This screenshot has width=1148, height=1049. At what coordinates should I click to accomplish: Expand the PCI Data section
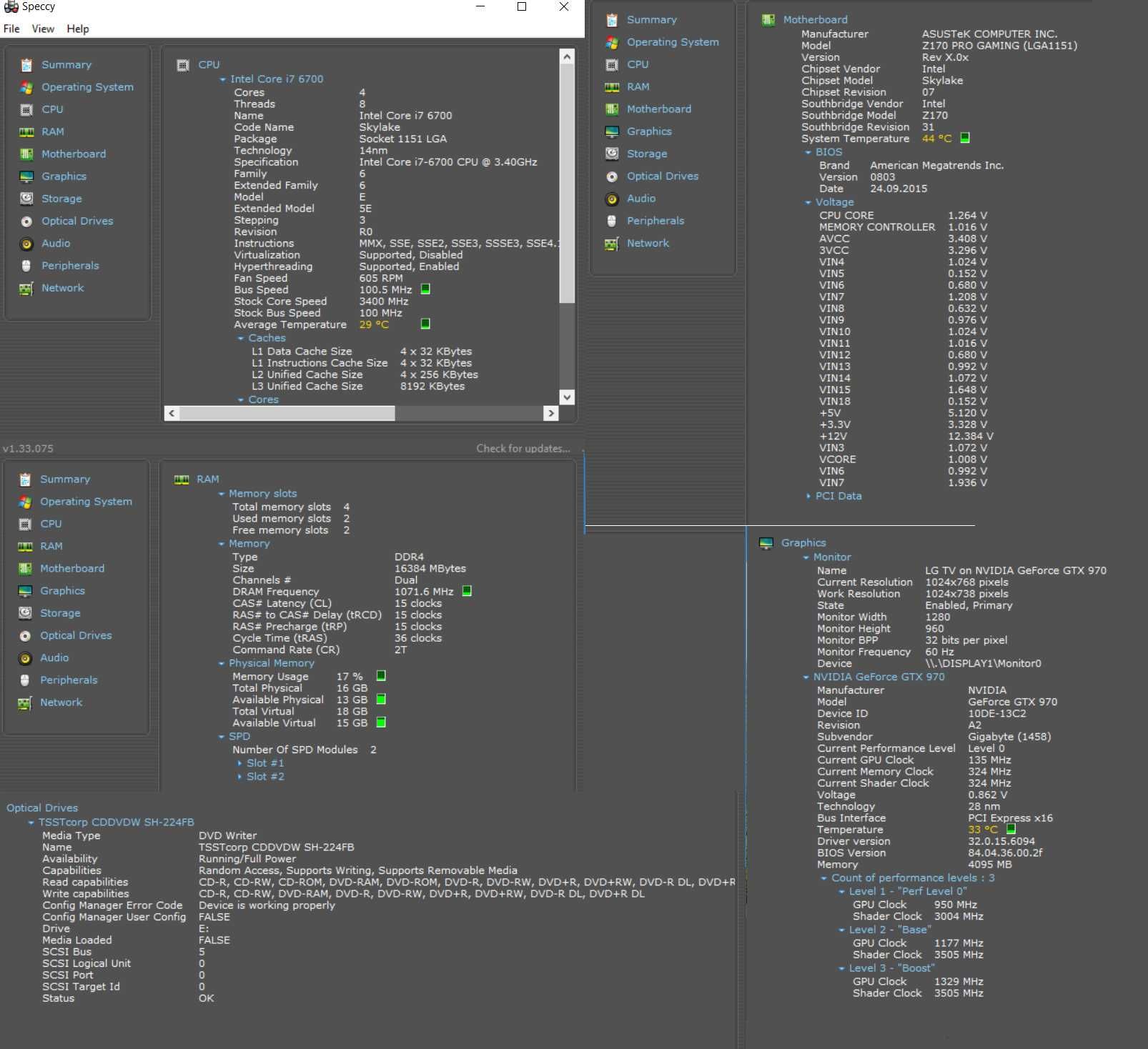click(x=808, y=496)
